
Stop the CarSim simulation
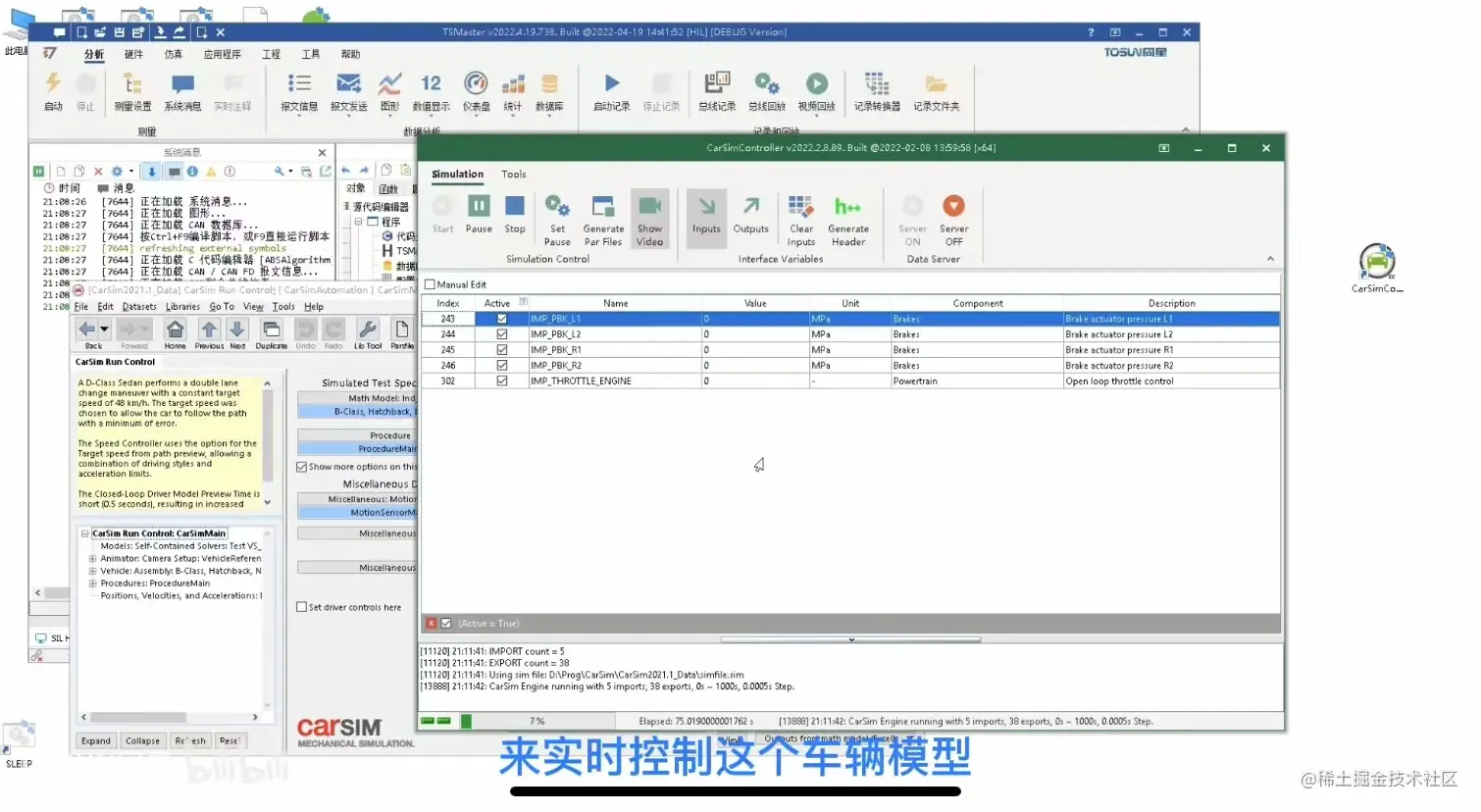click(x=515, y=214)
